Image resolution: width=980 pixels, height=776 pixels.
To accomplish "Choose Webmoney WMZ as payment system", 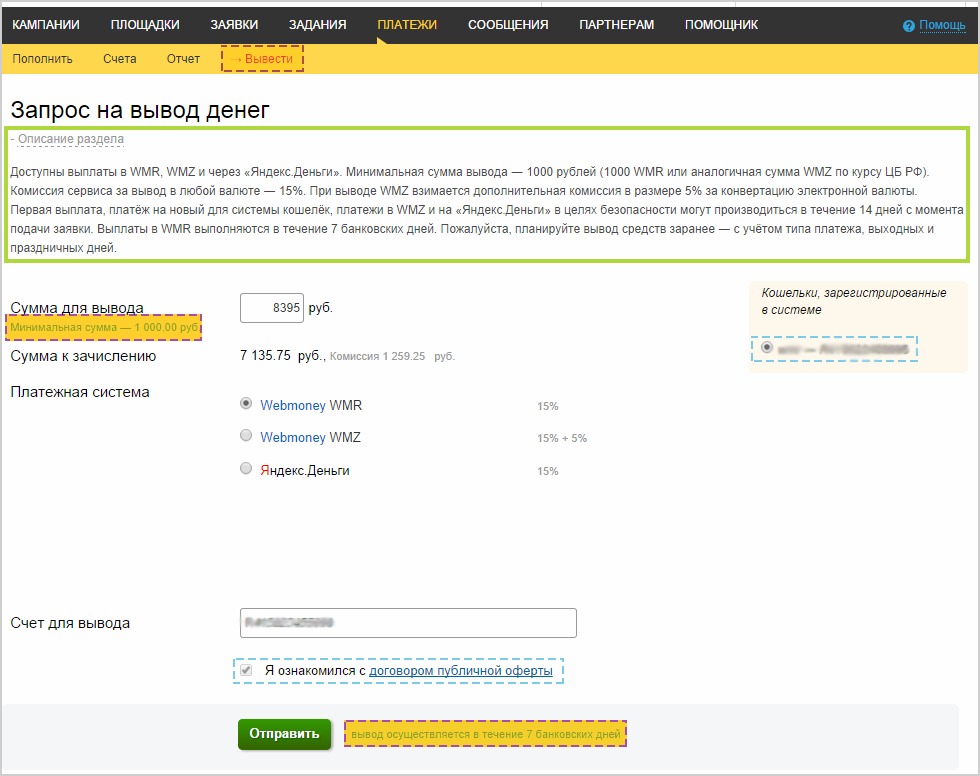I will pos(246,436).
